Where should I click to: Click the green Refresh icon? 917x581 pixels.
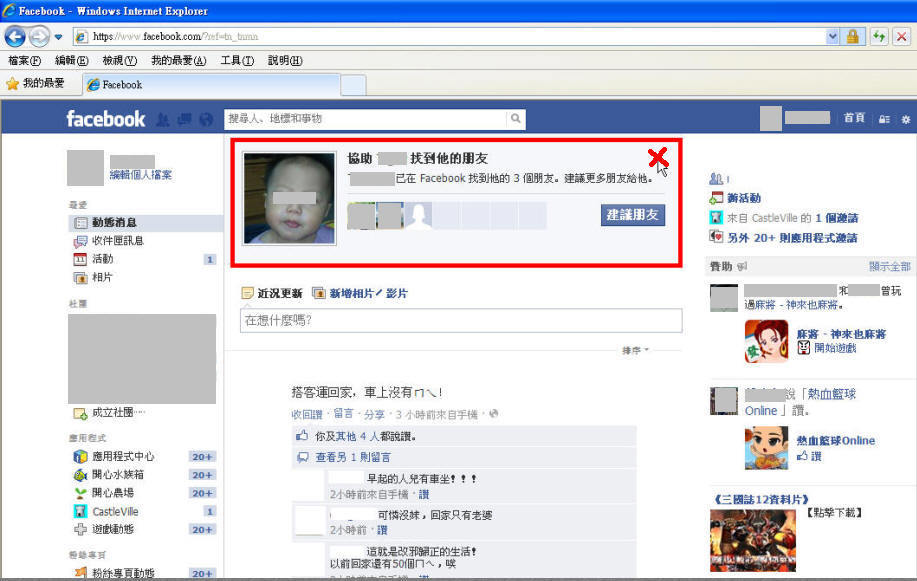[879, 37]
